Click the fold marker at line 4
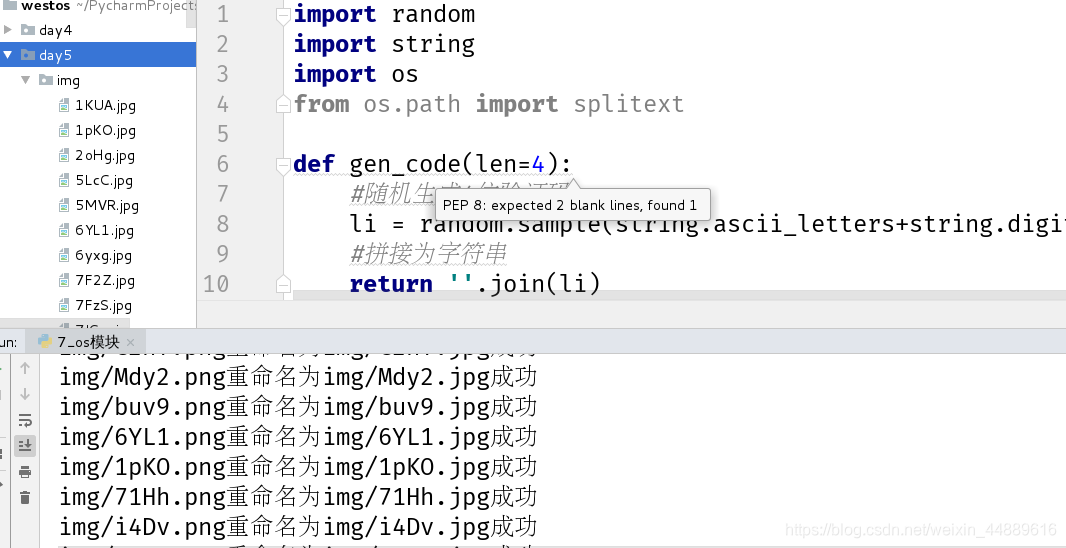 pyautogui.click(x=283, y=104)
